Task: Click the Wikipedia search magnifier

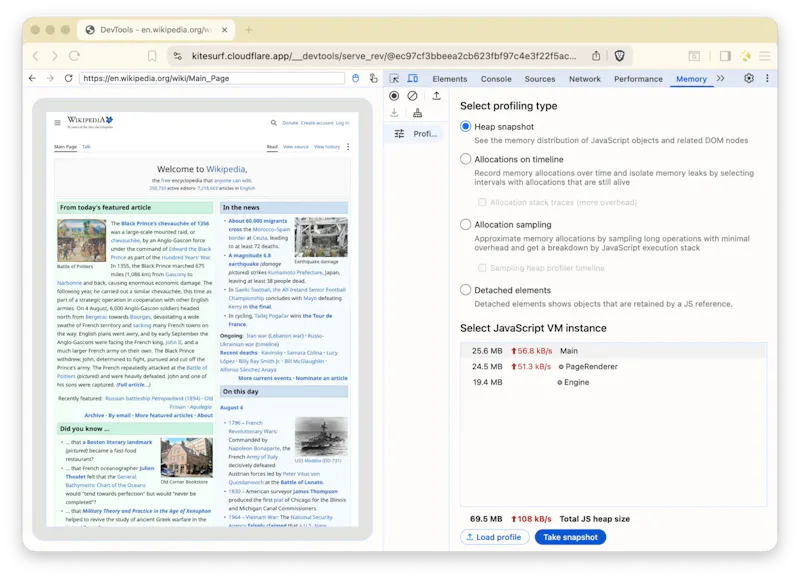Action: tap(274, 122)
